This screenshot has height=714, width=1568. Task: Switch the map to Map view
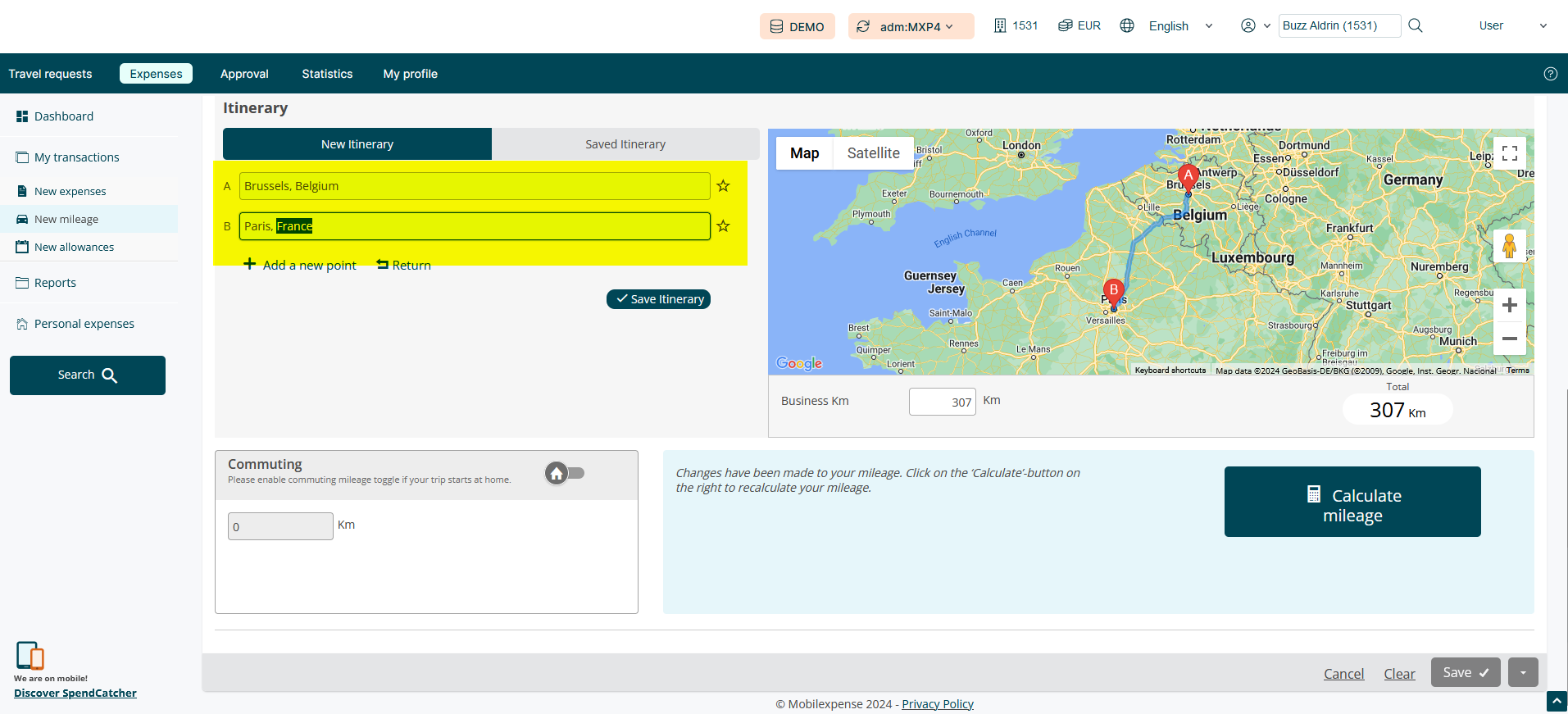(804, 153)
